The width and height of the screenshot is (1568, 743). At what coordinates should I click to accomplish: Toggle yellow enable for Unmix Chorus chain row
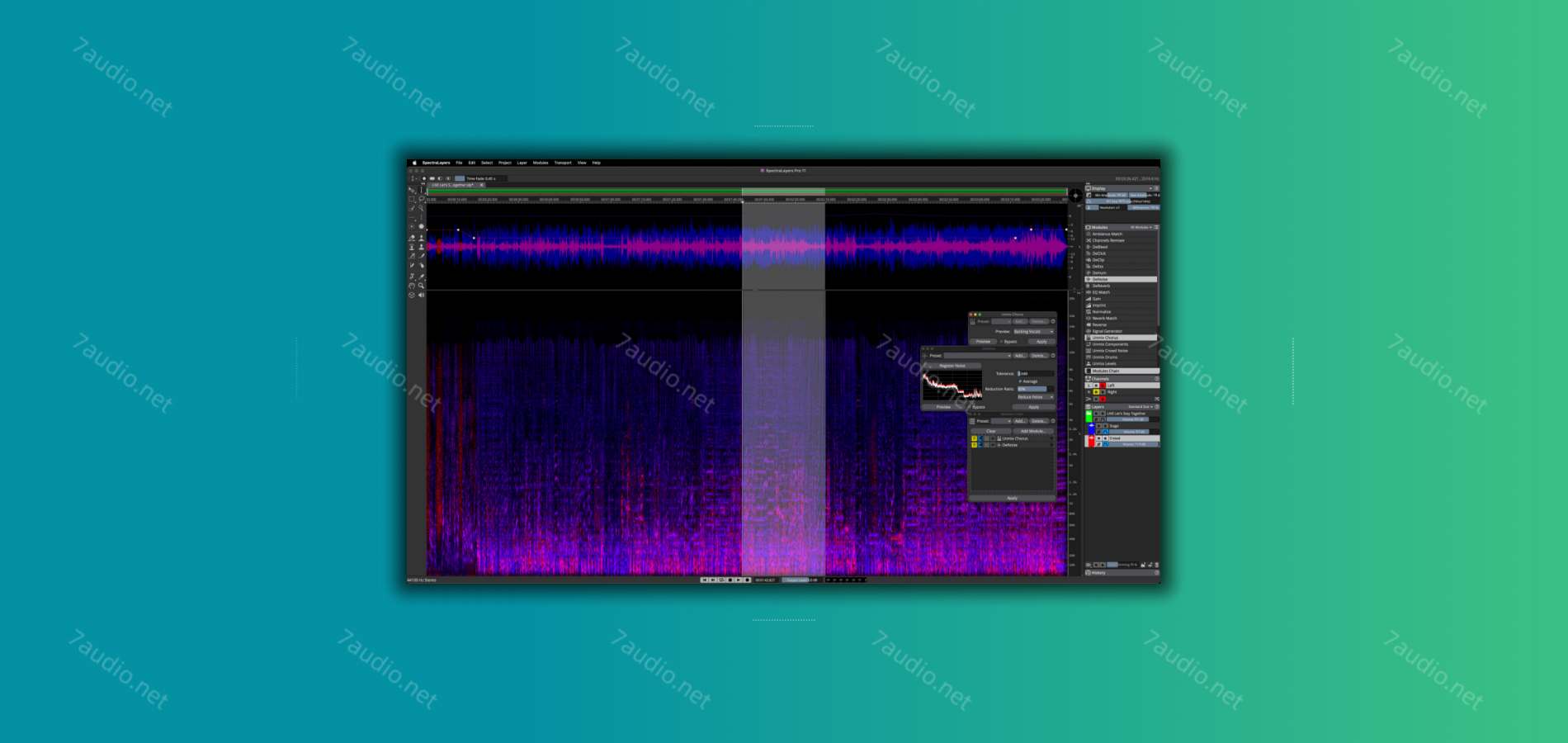[974, 438]
